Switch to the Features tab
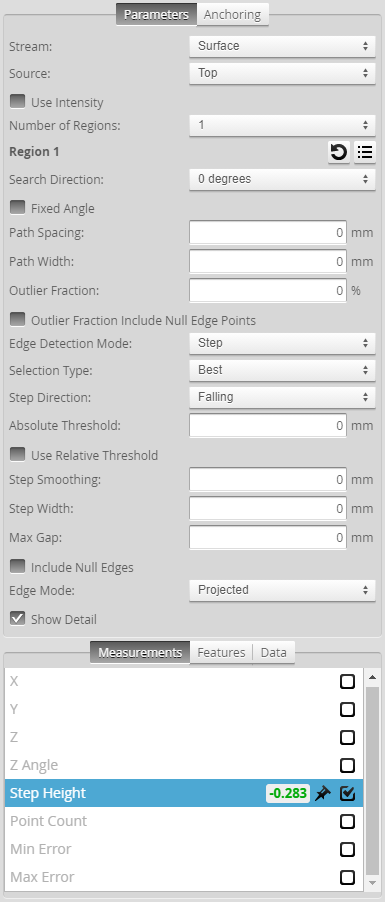The image size is (385, 902). tap(221, 652)
